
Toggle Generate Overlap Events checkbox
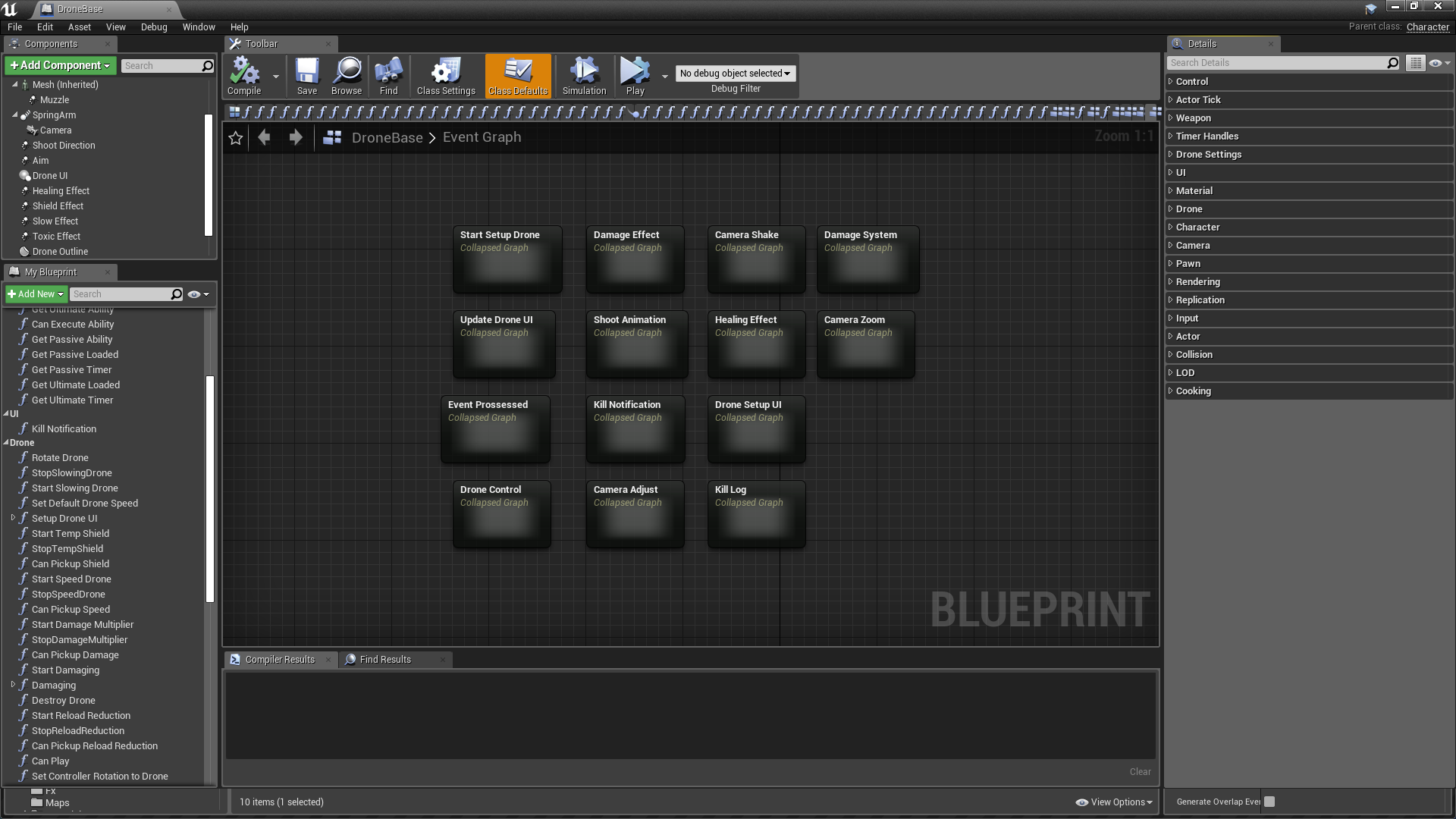point(1269,802)
